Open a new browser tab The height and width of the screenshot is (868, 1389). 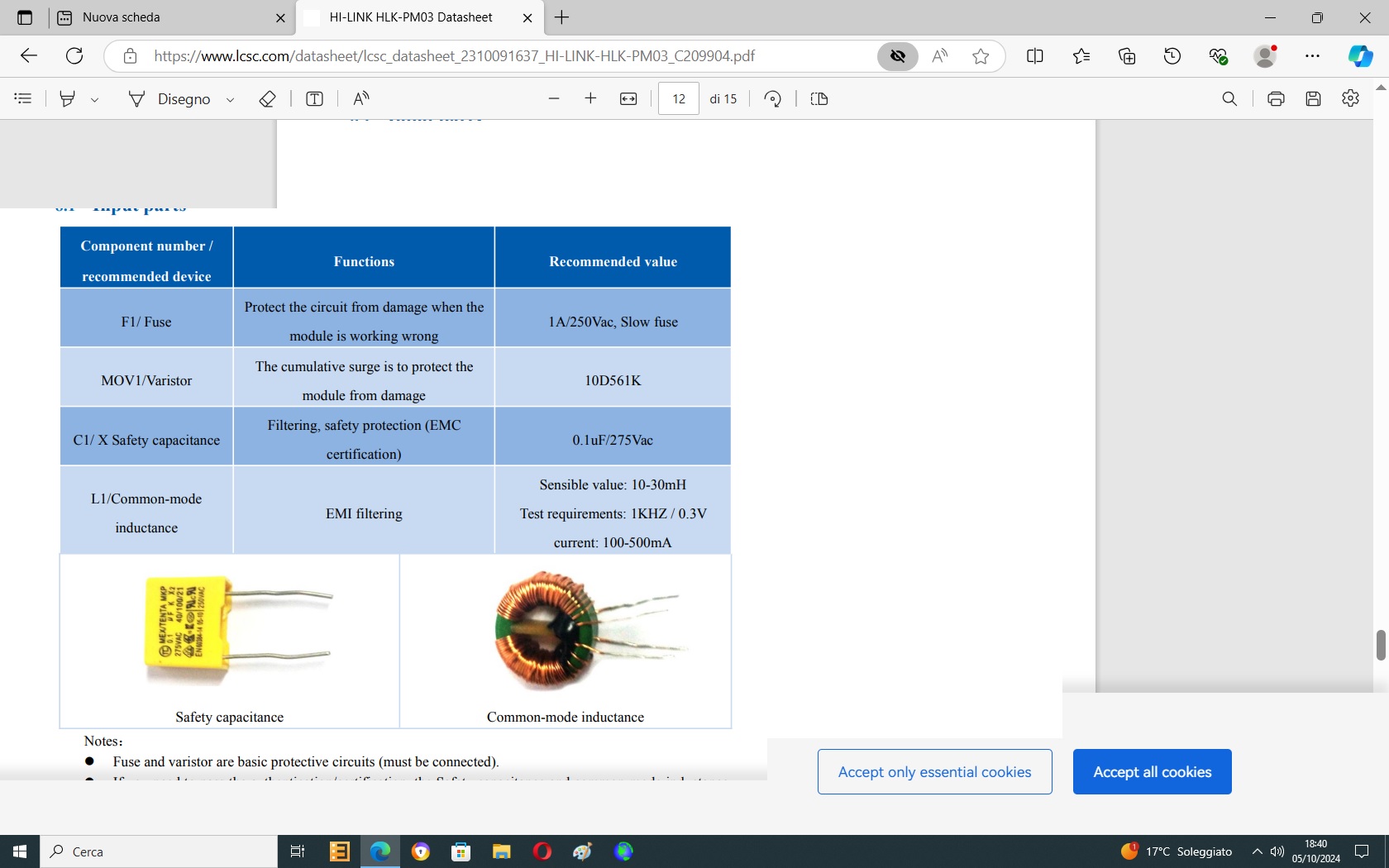pos(562,17)
